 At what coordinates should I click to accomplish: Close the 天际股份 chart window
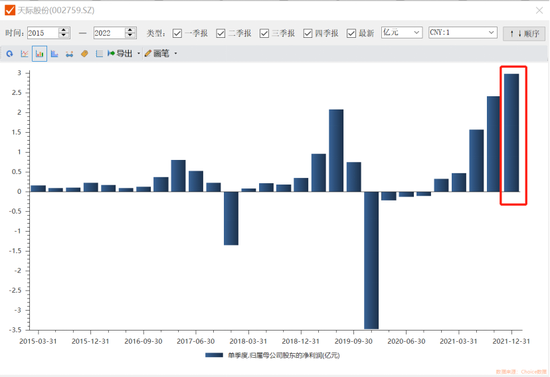coord(539,11)
